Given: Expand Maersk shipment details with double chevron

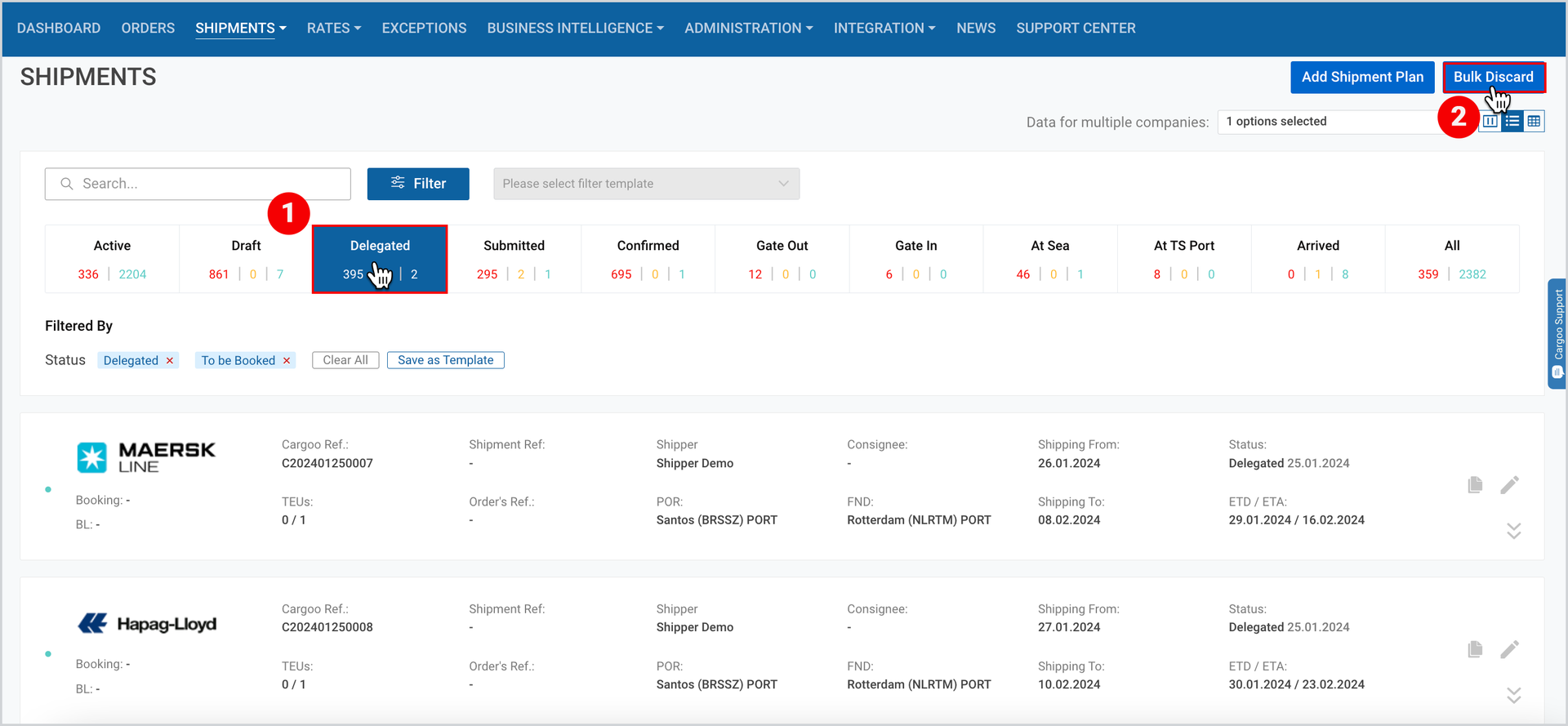Looking at the screenshot, I should pos(1513,531).
